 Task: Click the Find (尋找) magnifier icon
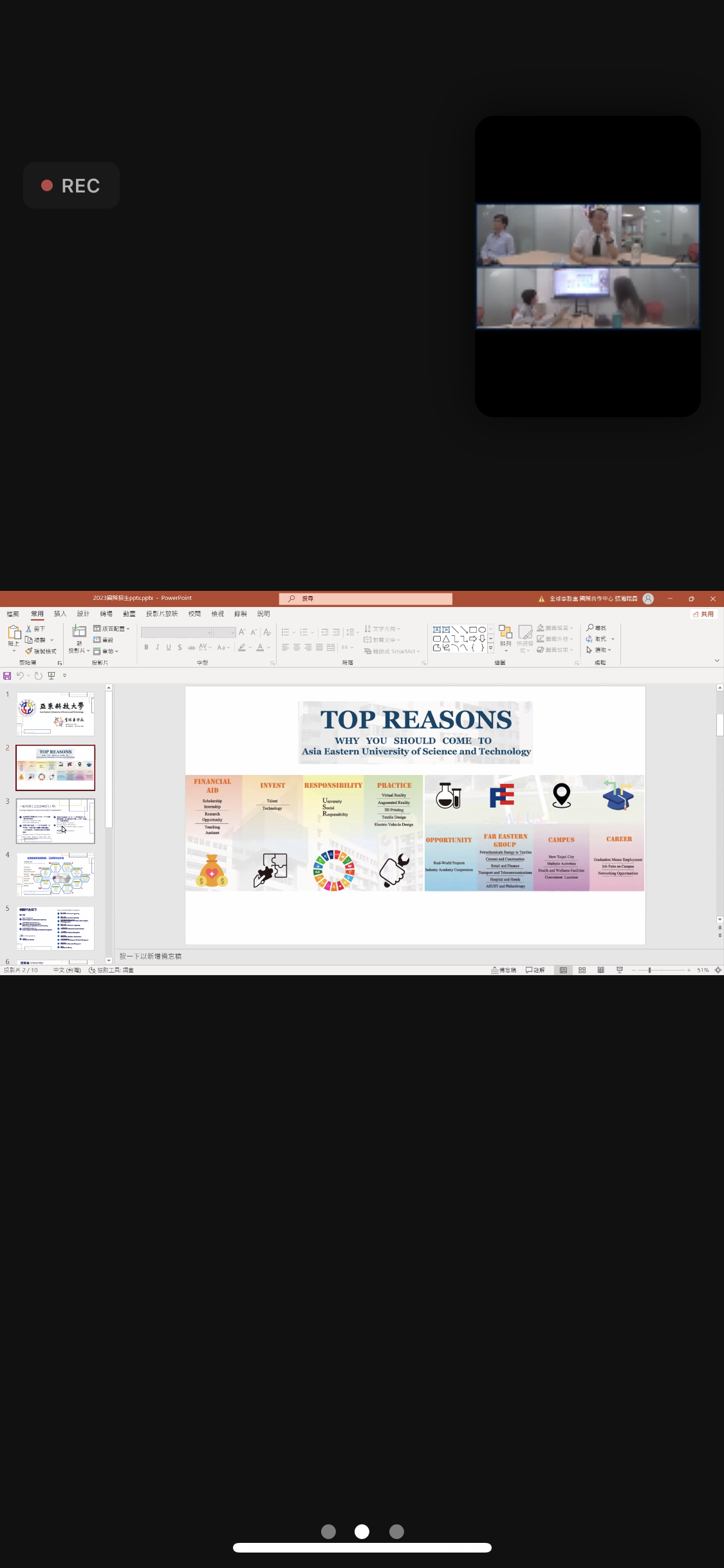(589, 628)
